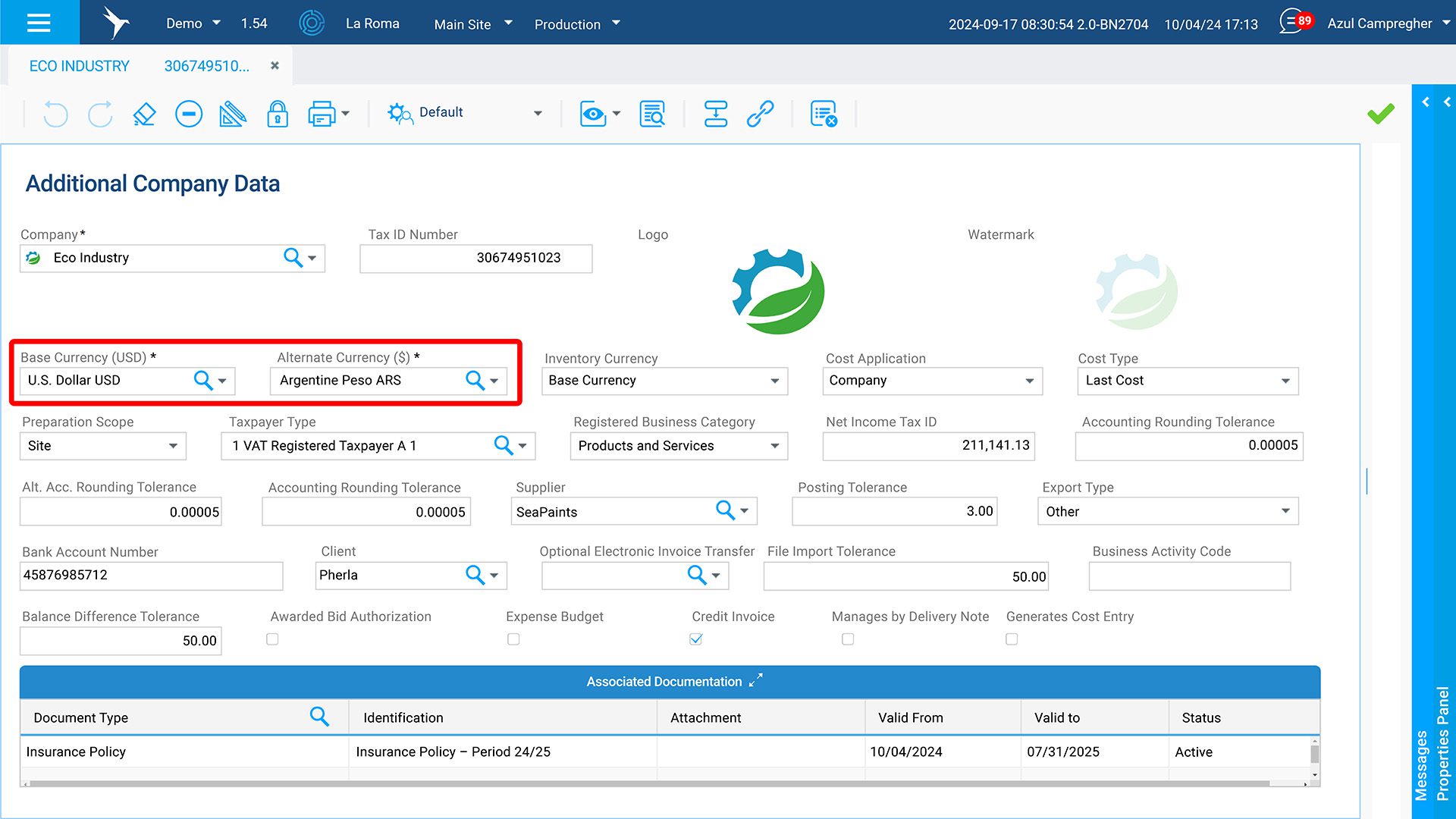Expand the Cost Type dropdown
Screen dimensions: 1456x819
[1285, 381]
